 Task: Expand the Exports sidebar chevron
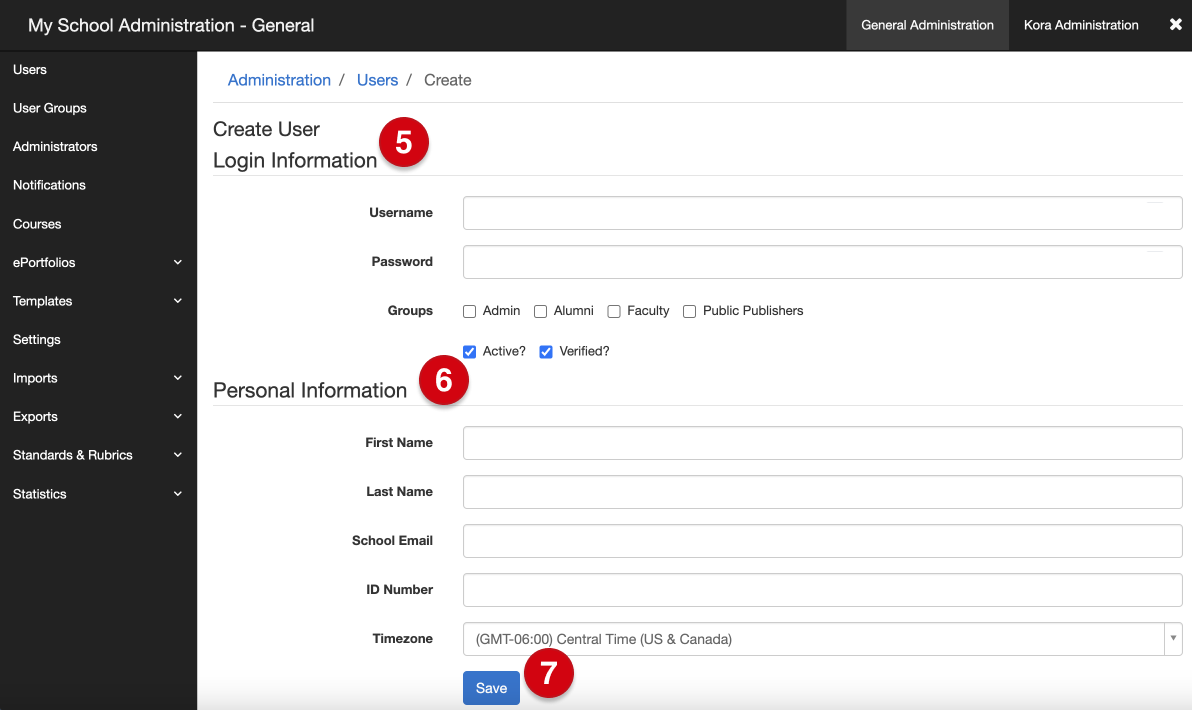(178, 417)
